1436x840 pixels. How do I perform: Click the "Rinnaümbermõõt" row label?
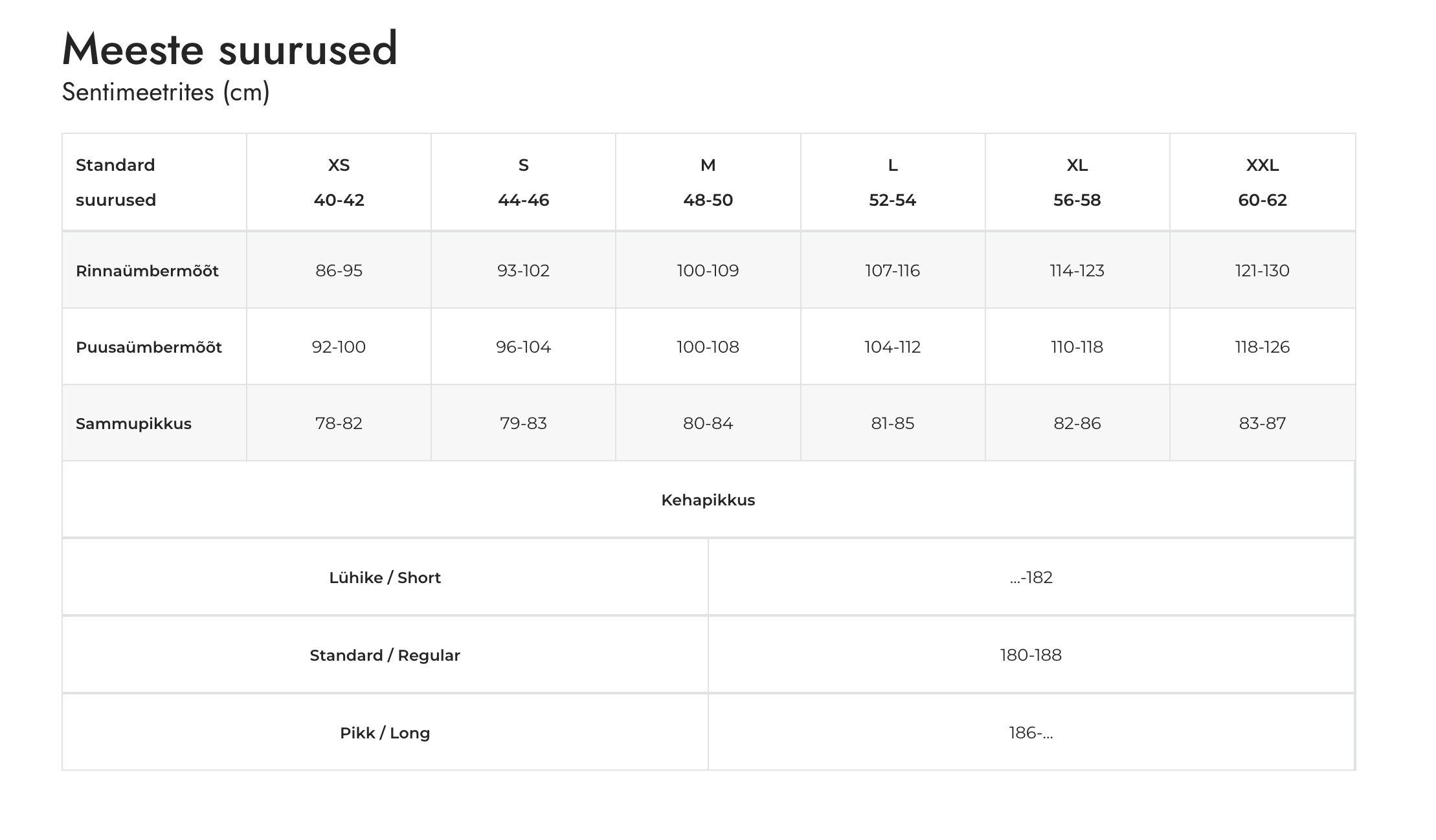pyautogui.click(x=147, y=271)
